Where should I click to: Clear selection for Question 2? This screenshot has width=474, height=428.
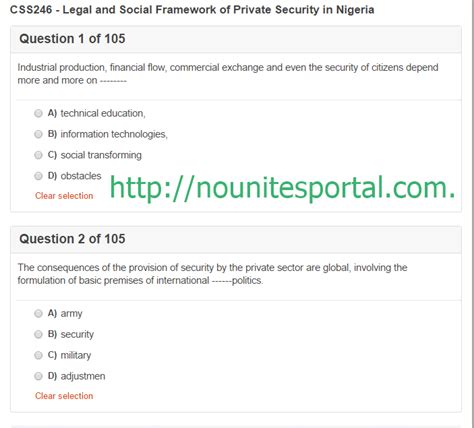point(64,396)
